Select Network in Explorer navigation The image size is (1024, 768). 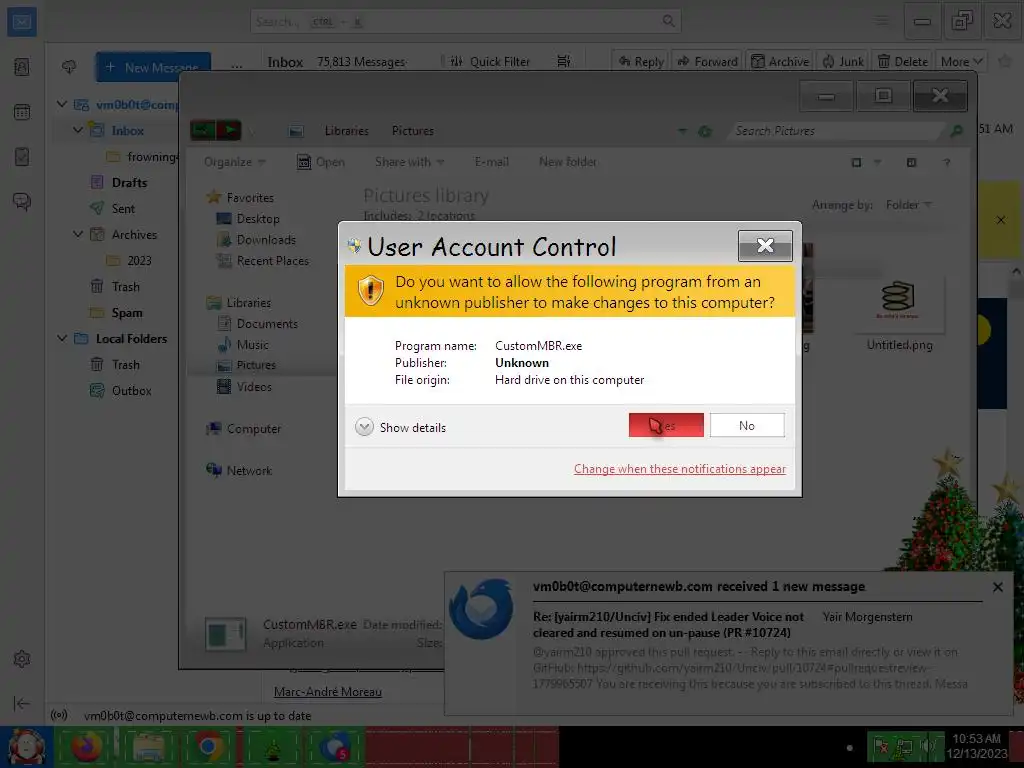tap(249, 470)
